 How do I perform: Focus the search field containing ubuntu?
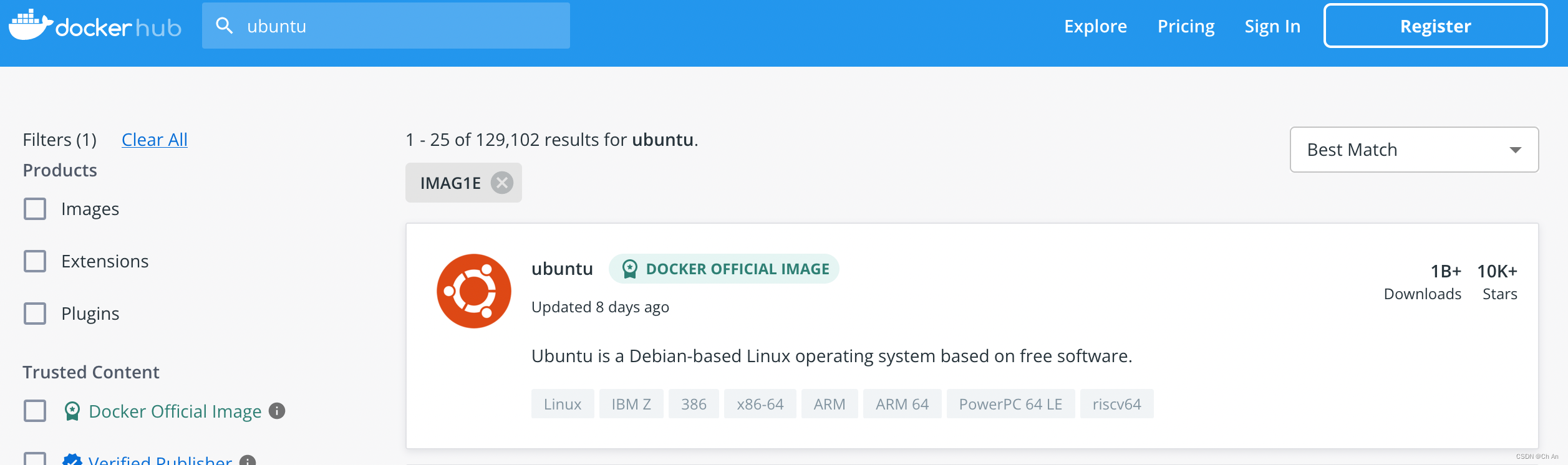(386, 26)
